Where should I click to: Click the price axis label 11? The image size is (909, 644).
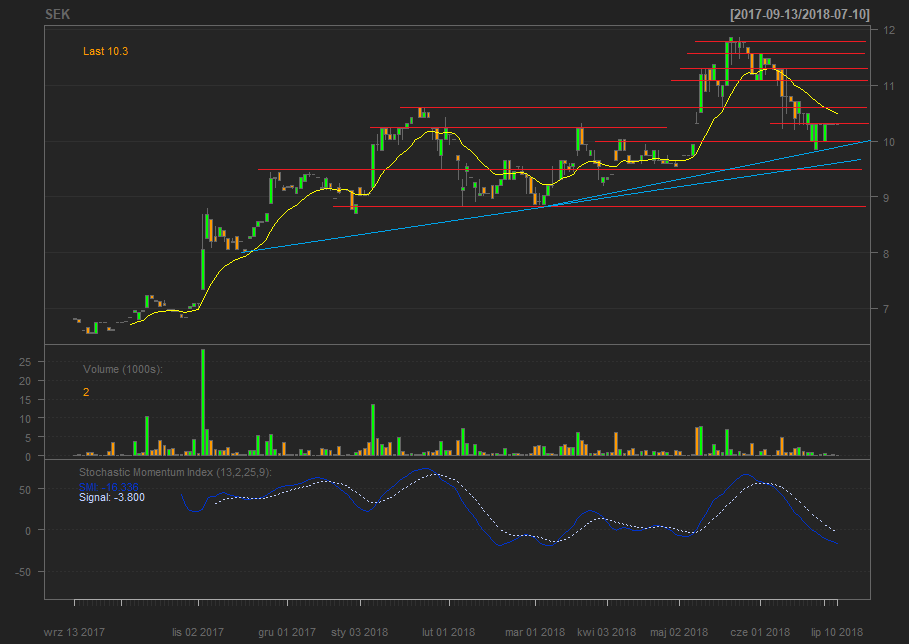pyautogui.click(x=889, y=86)
